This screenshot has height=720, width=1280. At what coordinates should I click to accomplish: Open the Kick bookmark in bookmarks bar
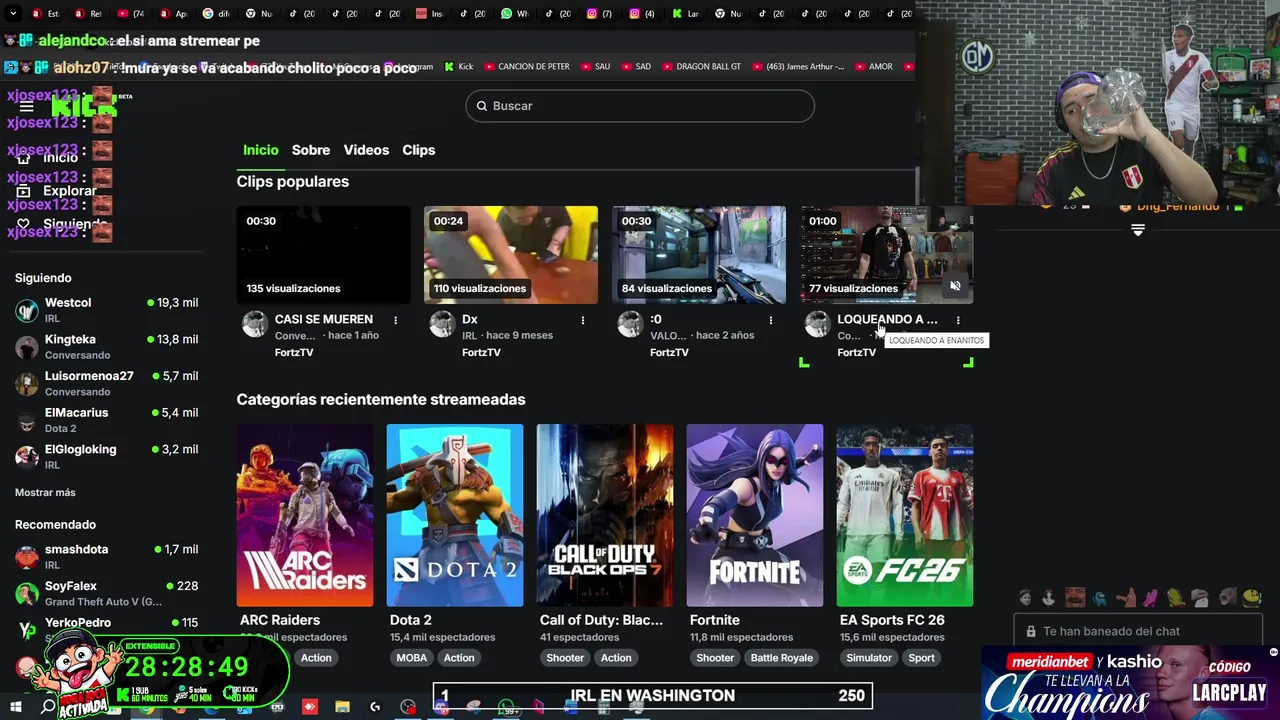click(459, 67)
